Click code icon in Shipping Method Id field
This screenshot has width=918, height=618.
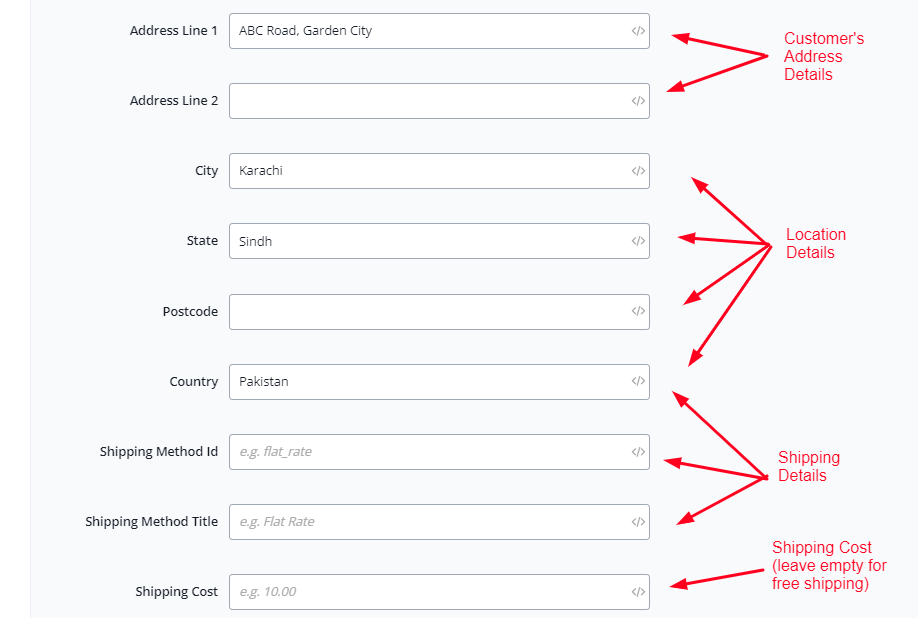pos(638,452)
